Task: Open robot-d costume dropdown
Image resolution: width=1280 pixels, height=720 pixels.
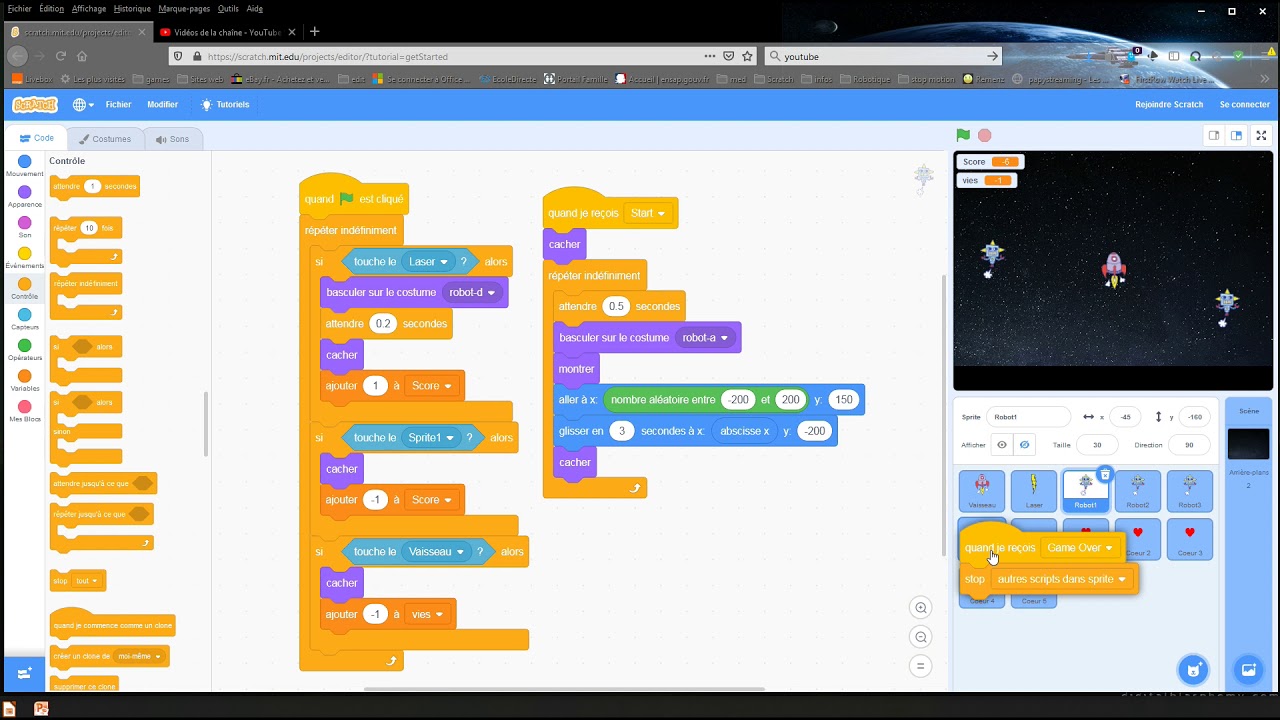Action: tap(472, 292)
